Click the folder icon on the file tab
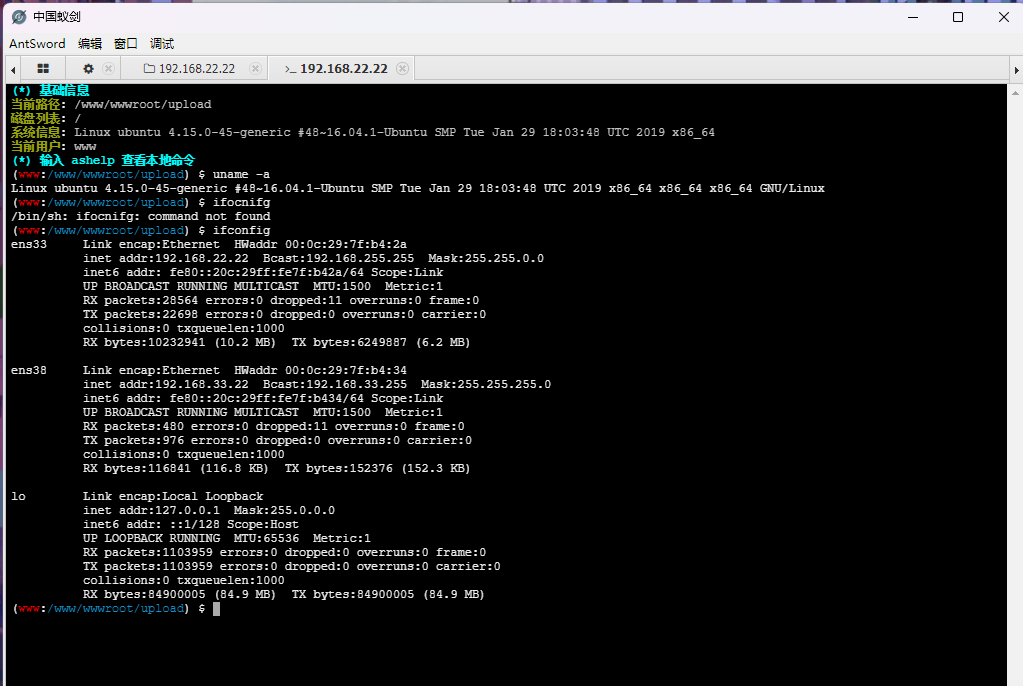 [149, 69]
